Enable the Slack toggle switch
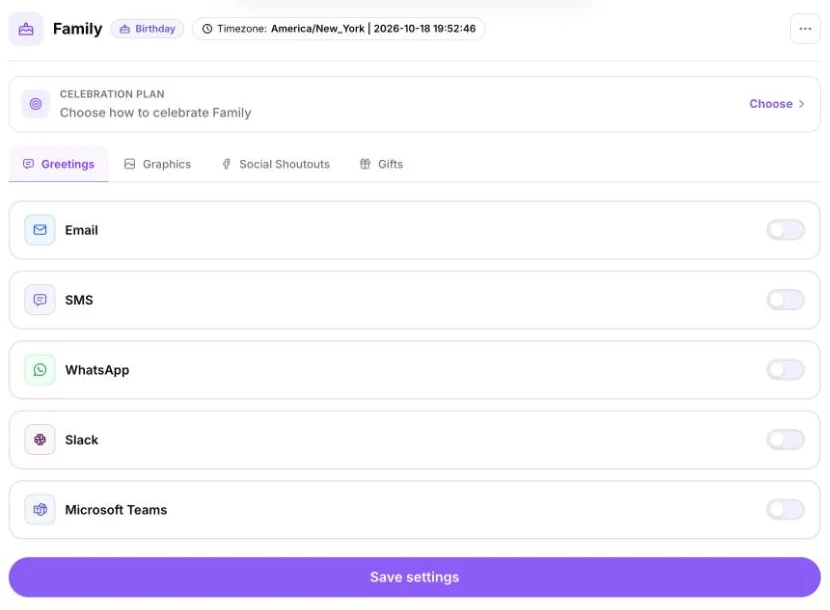The width and height of the screenshot is (830, 610). click(x=786, y=439)
